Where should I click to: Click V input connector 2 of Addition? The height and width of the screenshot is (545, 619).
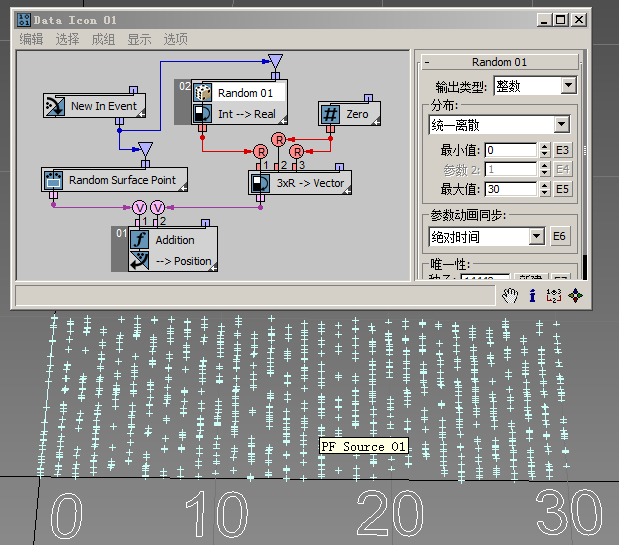tap(158, 208)
